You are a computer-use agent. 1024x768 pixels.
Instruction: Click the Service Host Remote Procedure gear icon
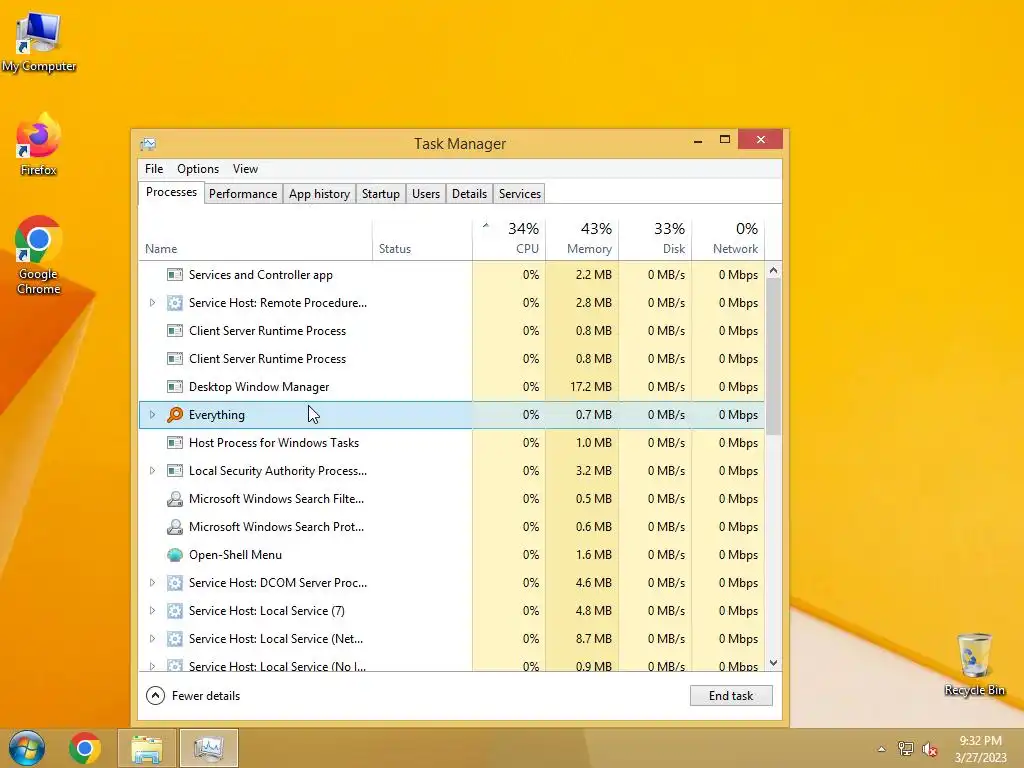click(x=174, y=303)
